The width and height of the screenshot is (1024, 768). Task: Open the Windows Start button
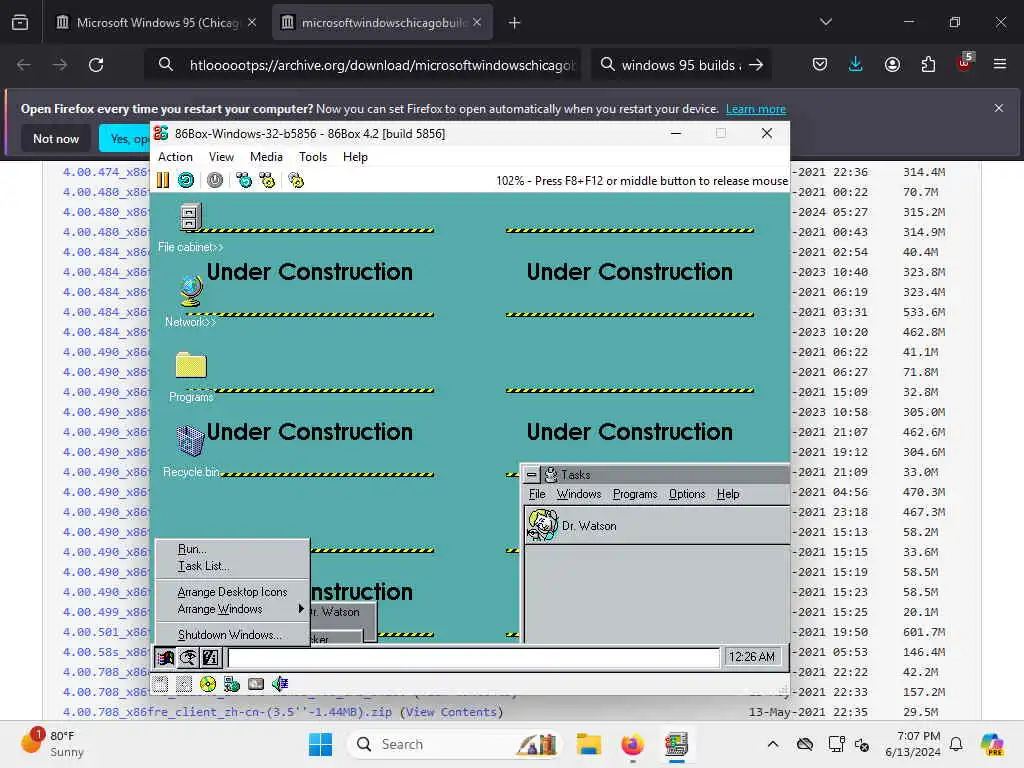320,744
